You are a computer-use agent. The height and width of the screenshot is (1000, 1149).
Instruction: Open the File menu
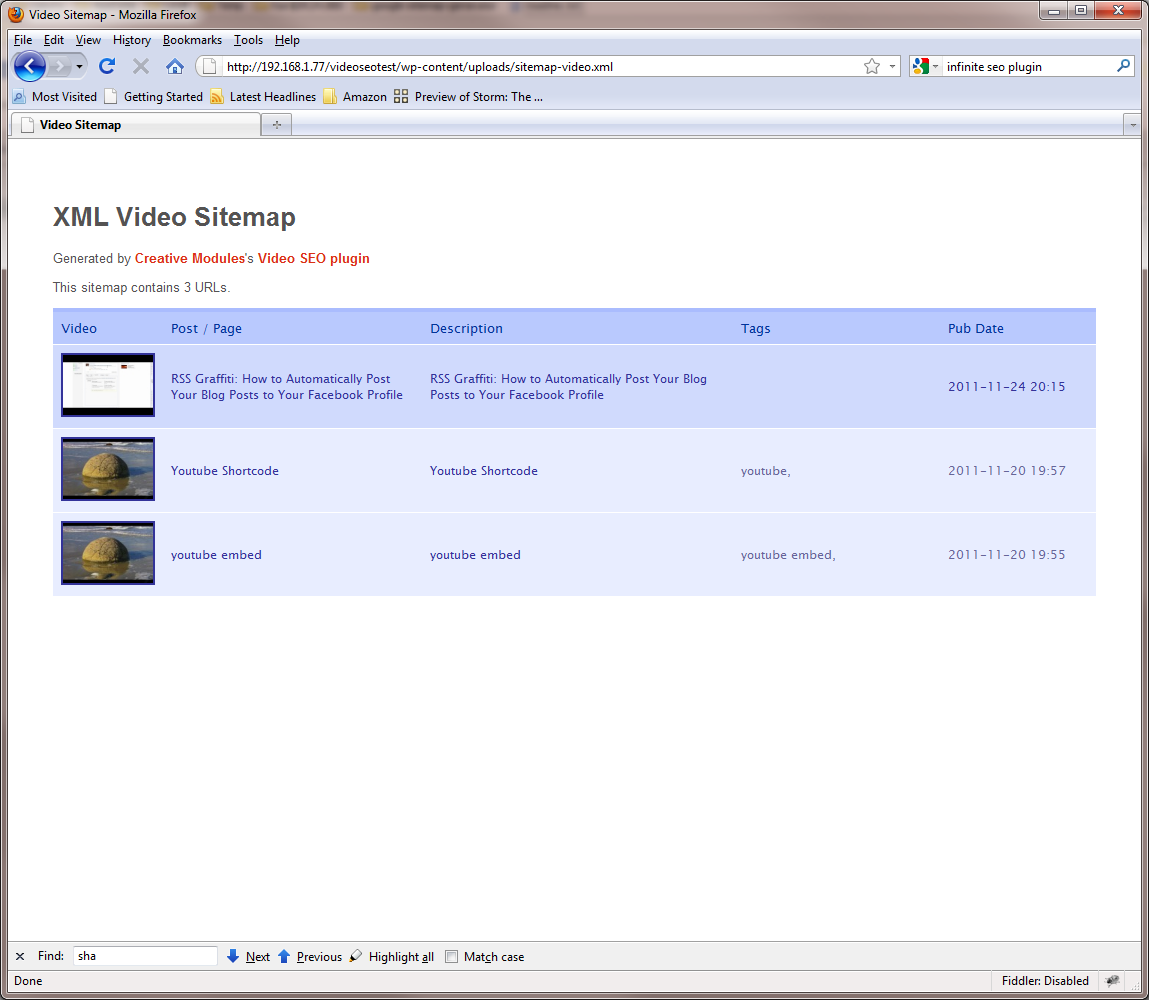[23, 40]
